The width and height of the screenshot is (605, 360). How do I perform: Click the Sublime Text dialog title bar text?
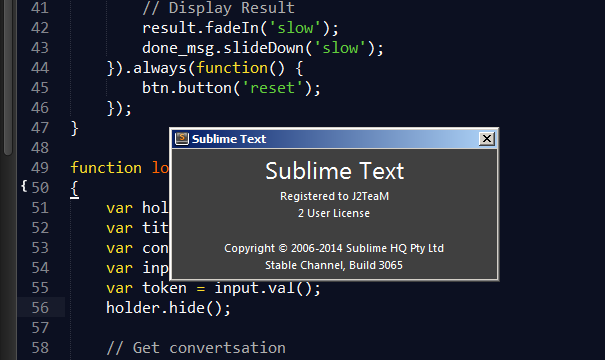coord(229,139)
